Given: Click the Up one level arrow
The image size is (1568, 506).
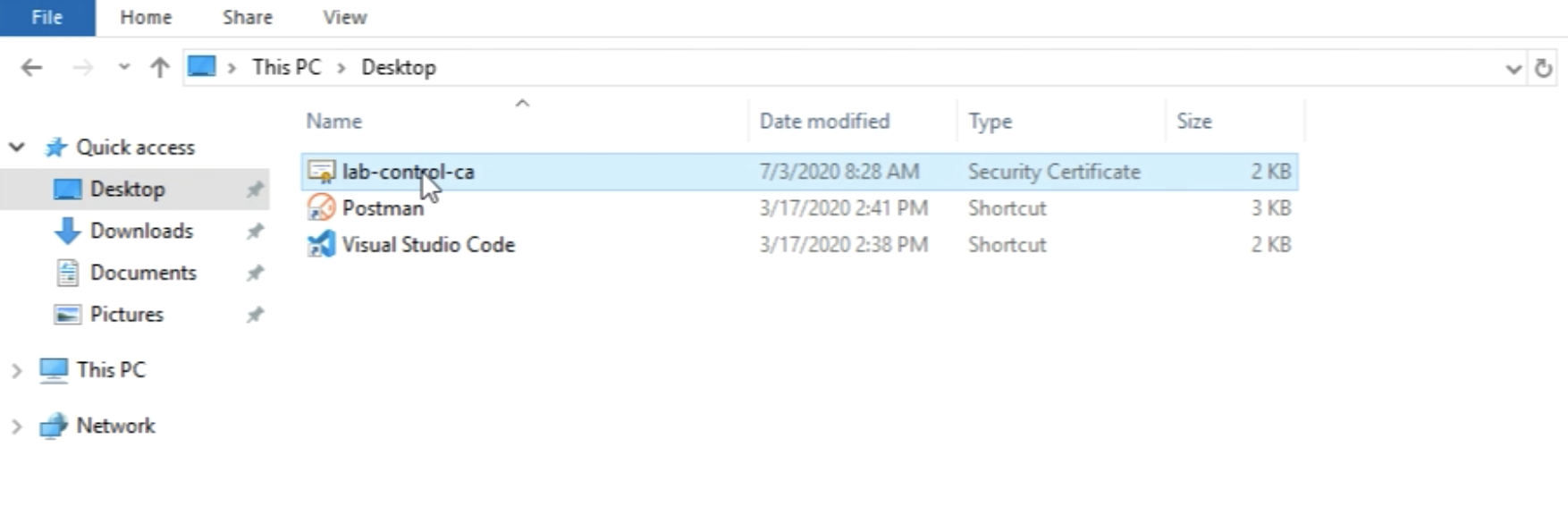Looking at the screenshot, I should [160, 68].
